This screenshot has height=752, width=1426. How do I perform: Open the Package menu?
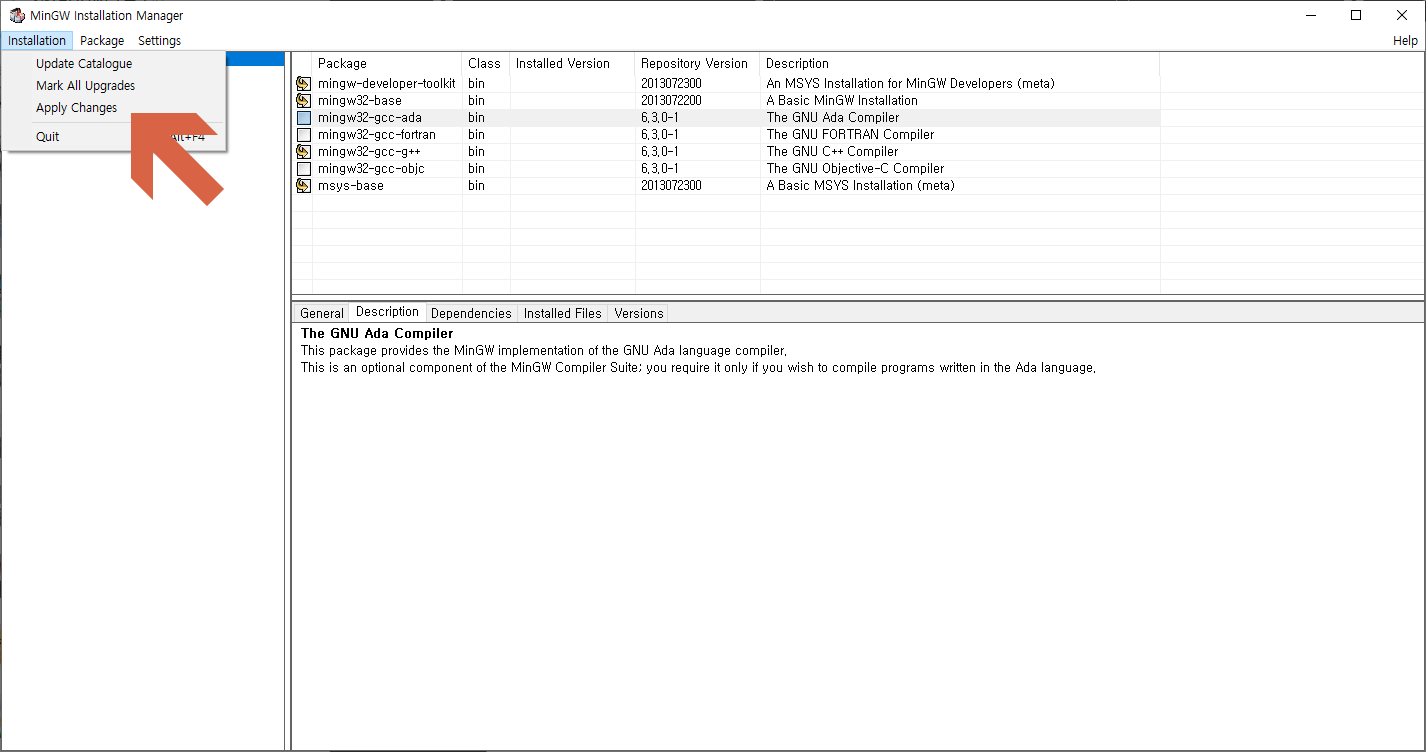(x=102, y=41)
